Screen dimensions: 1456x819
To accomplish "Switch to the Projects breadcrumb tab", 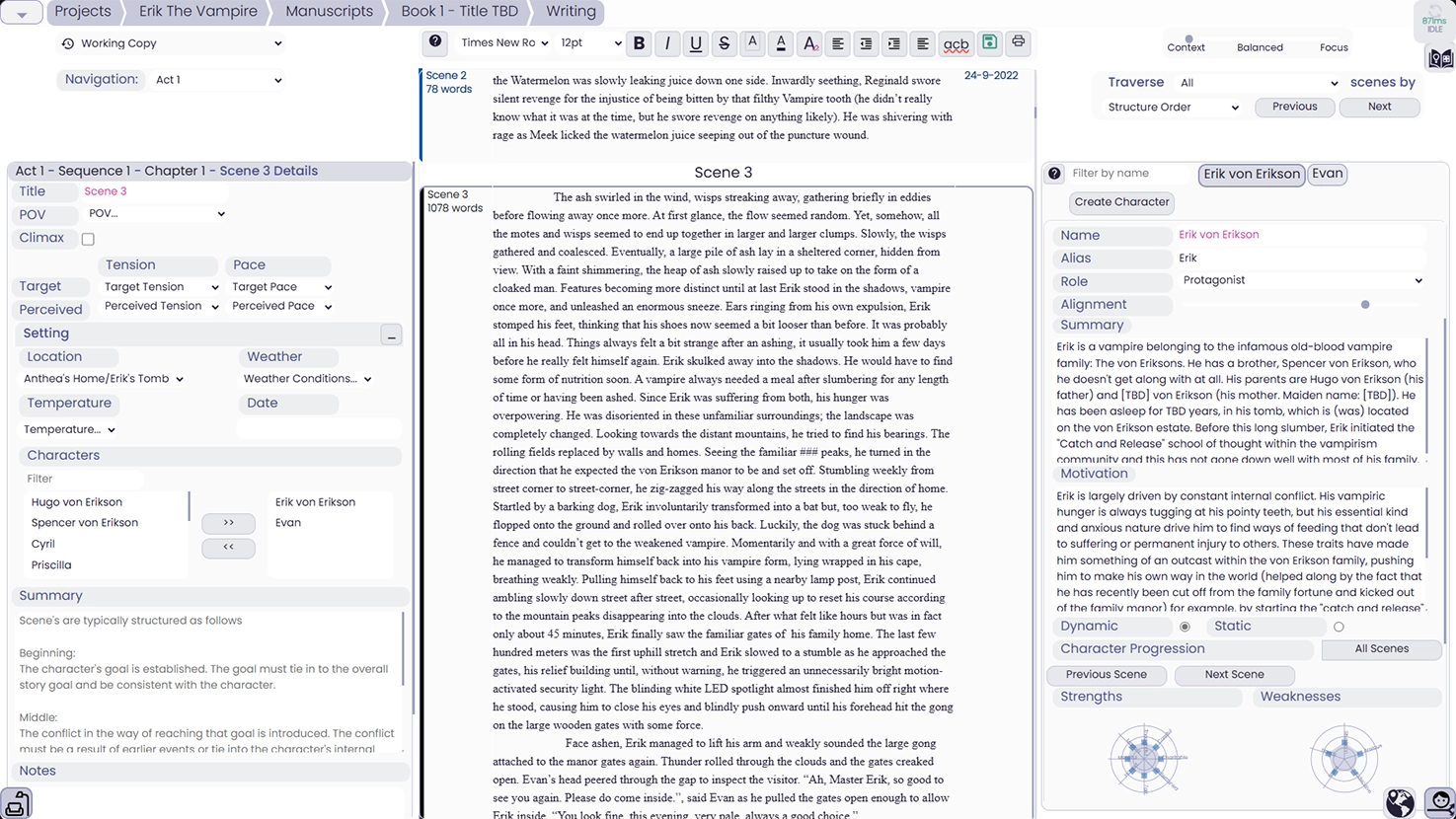I will pos(83,12).
